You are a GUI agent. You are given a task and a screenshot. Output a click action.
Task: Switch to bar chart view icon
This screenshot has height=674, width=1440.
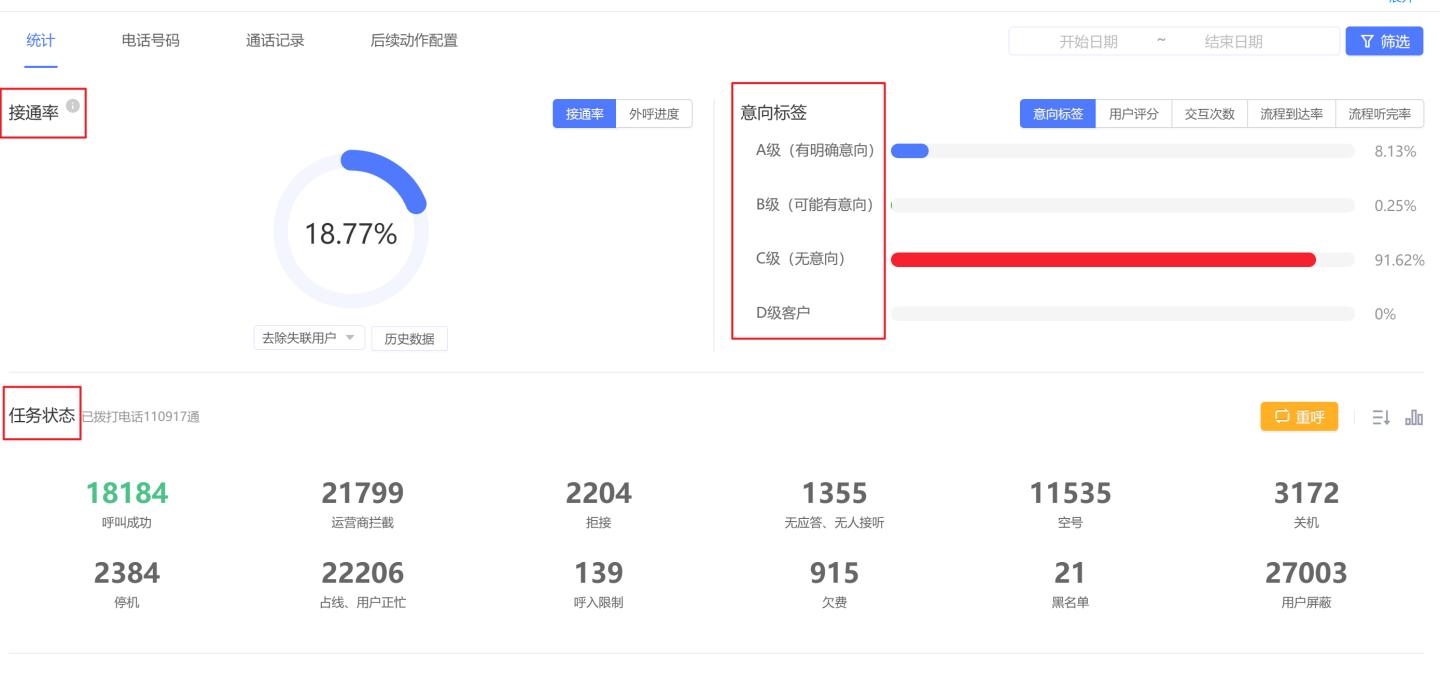(1416, 417)
